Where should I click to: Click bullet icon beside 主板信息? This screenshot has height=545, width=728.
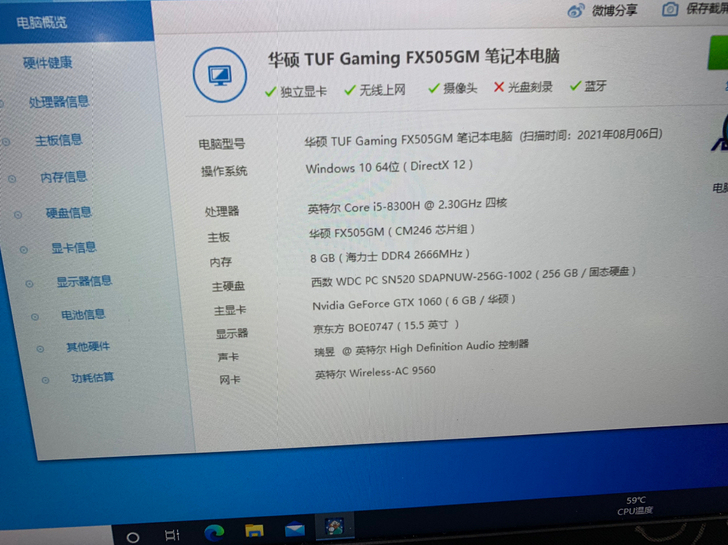coord(6,142)
